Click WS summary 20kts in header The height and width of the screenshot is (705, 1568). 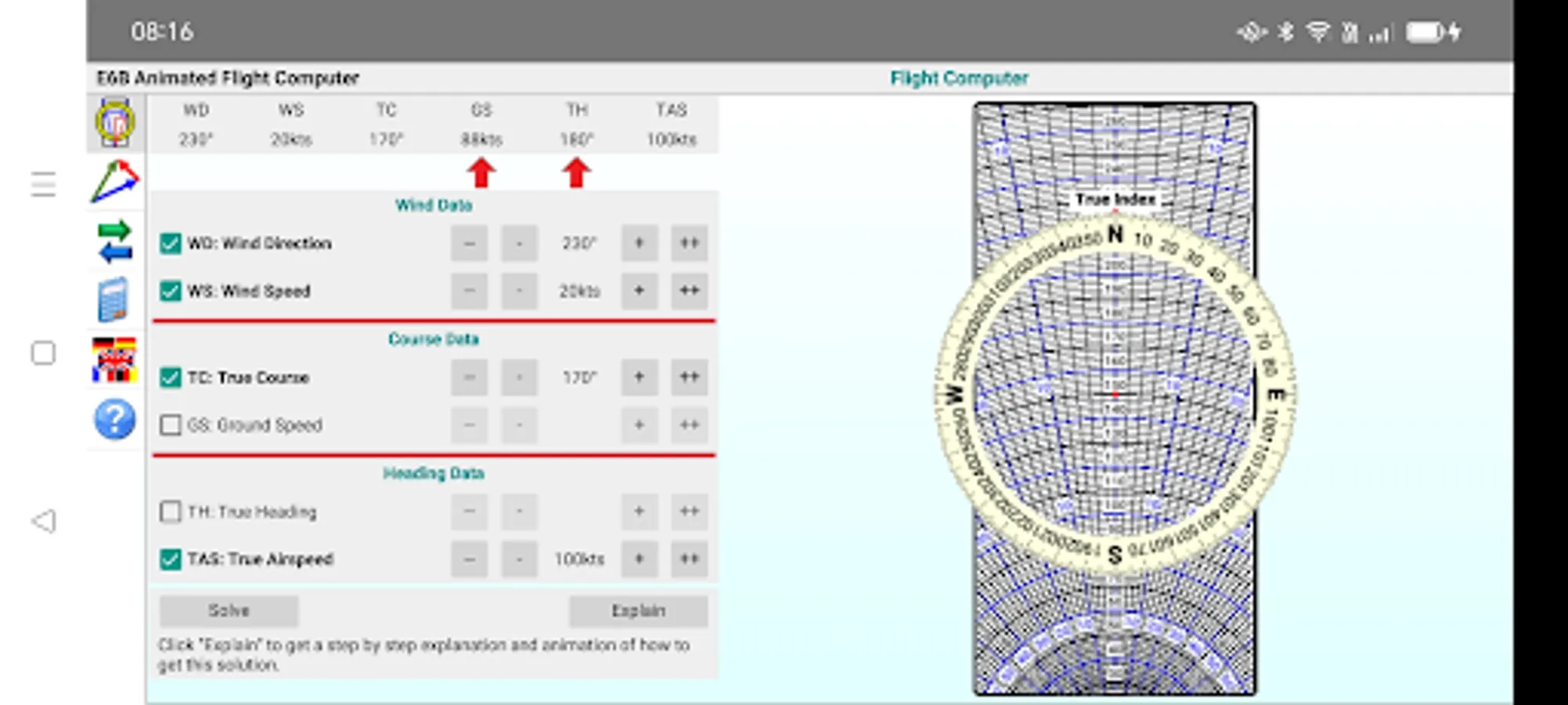291,139
